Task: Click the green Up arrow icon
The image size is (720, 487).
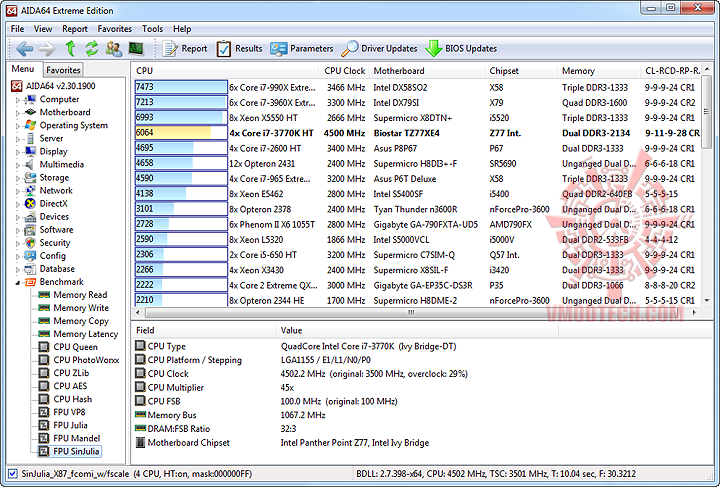Action: [70, 48]
